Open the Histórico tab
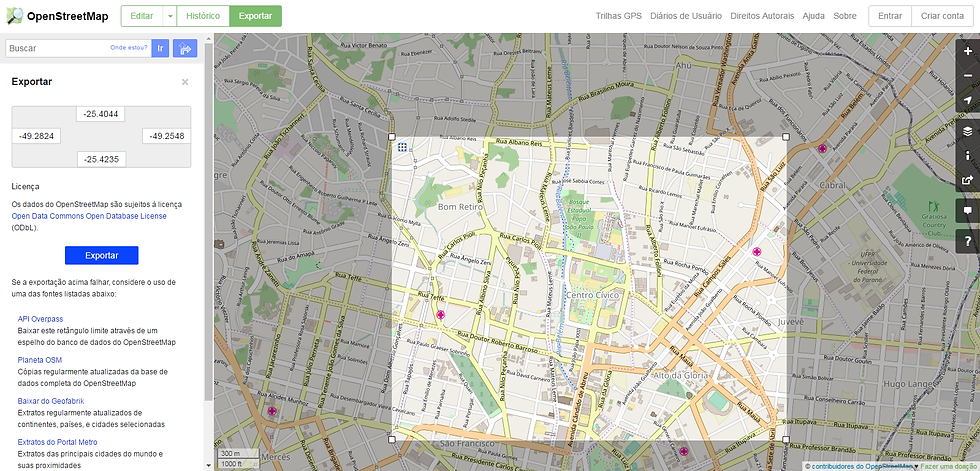 tap(203, 16)
